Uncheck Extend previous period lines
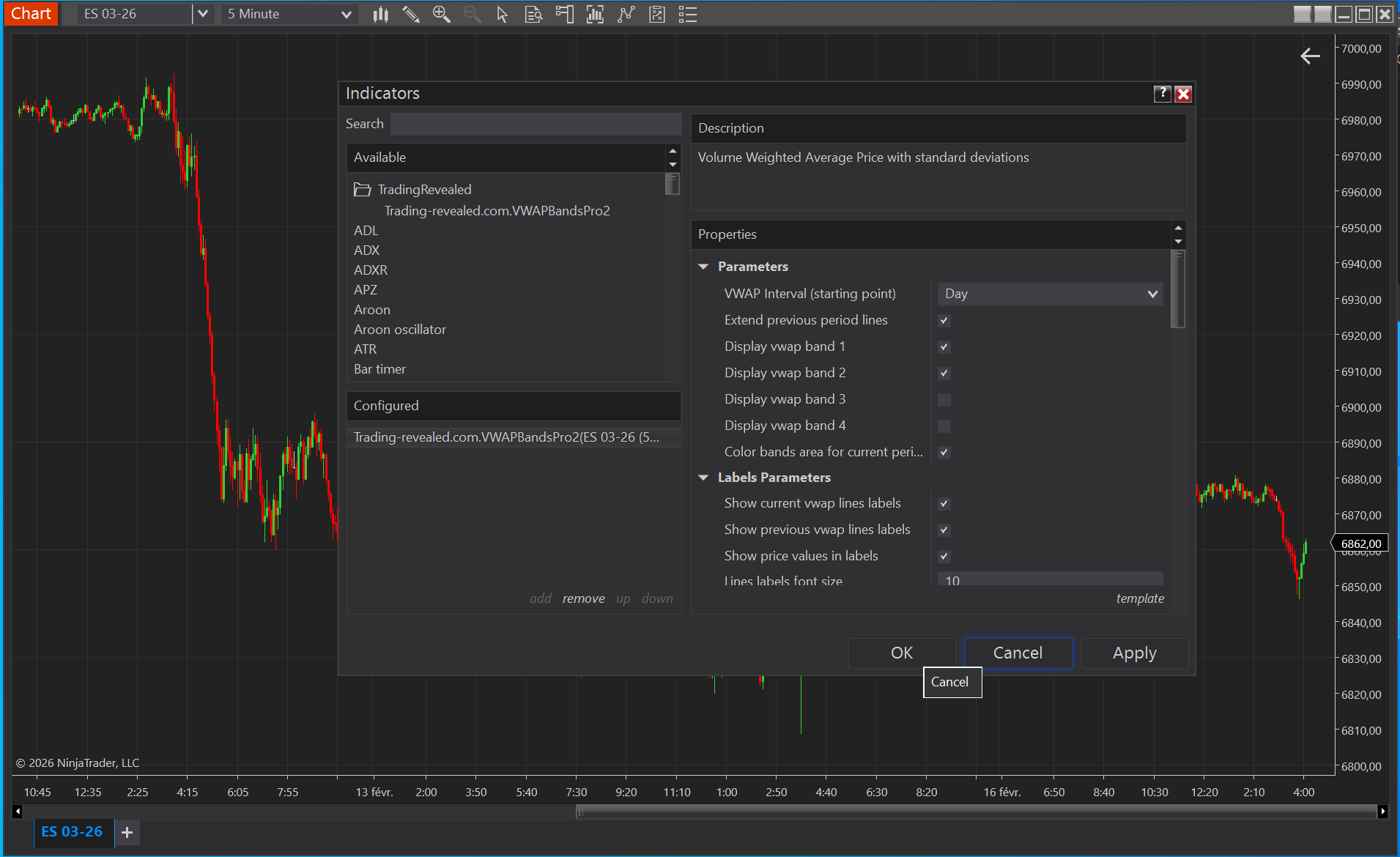1400x857 pixels. 944,321
